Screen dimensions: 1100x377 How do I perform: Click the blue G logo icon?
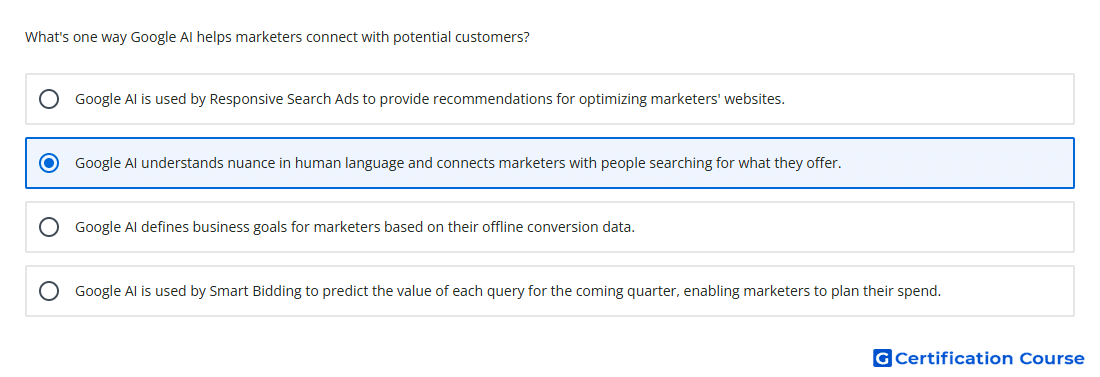click(882, 358)
